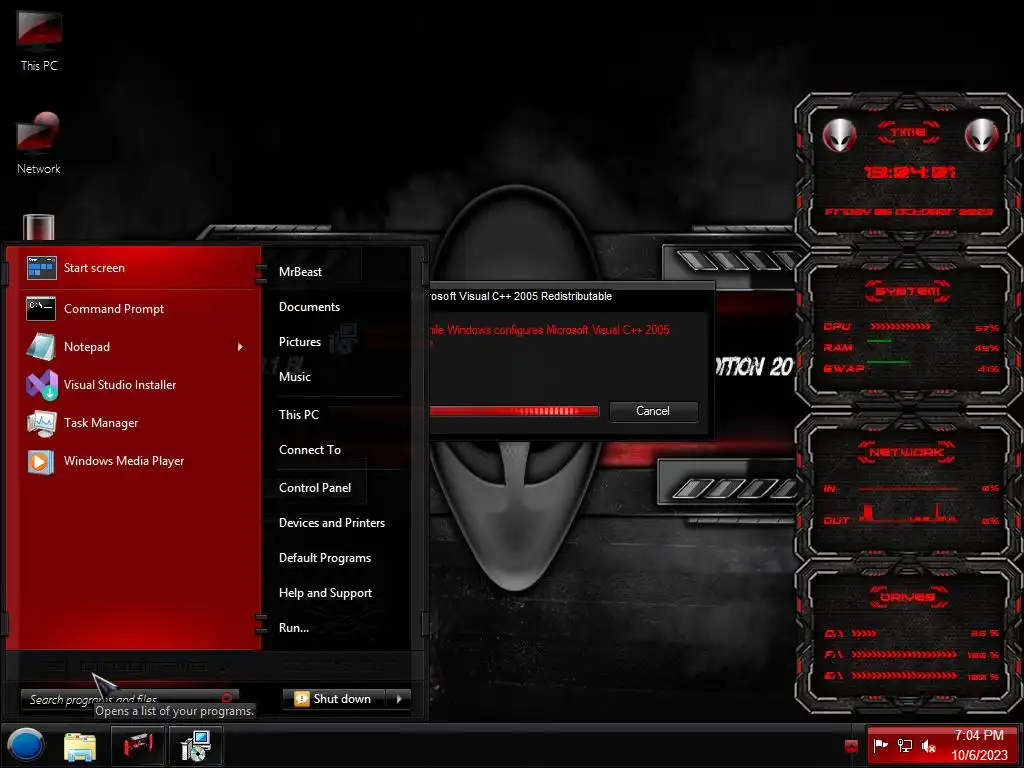1024x768 pixels.
Task: Open the network tray icon
Action: (x=904, y=745)
